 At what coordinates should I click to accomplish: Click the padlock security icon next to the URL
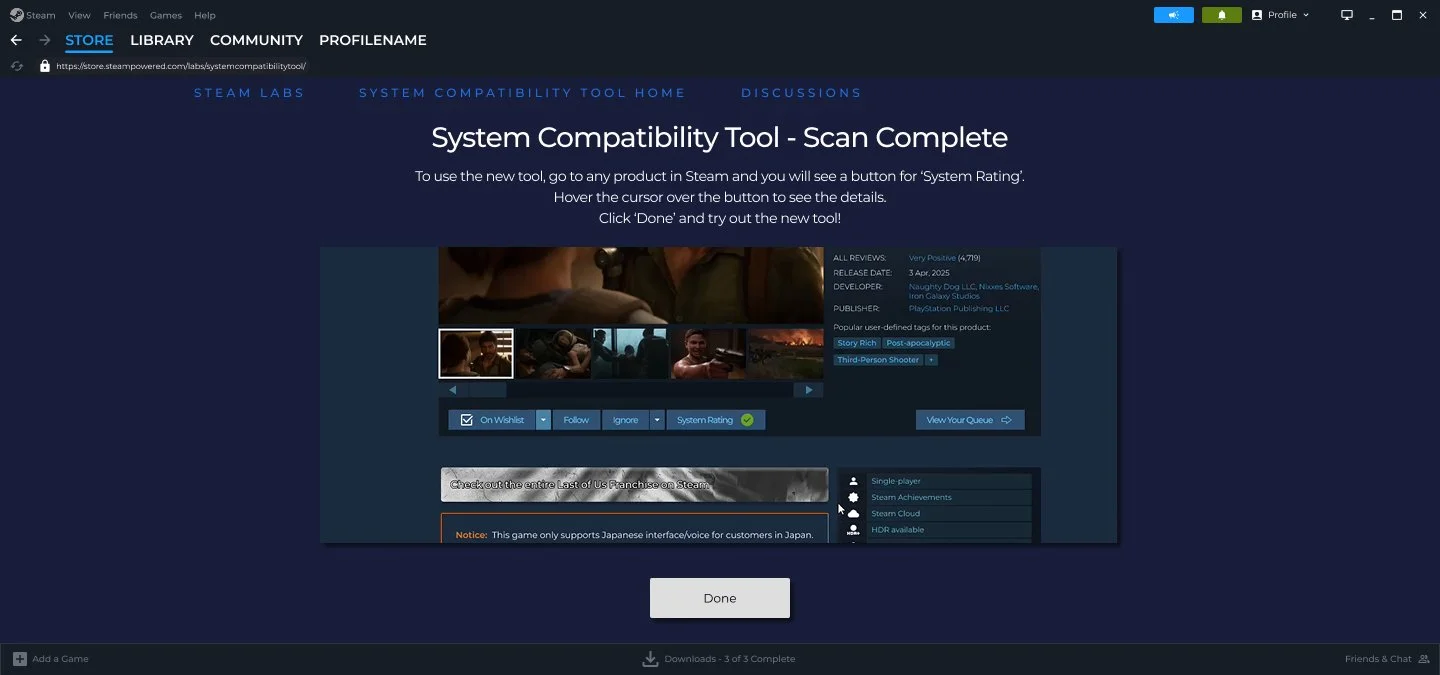coord(44,66)
